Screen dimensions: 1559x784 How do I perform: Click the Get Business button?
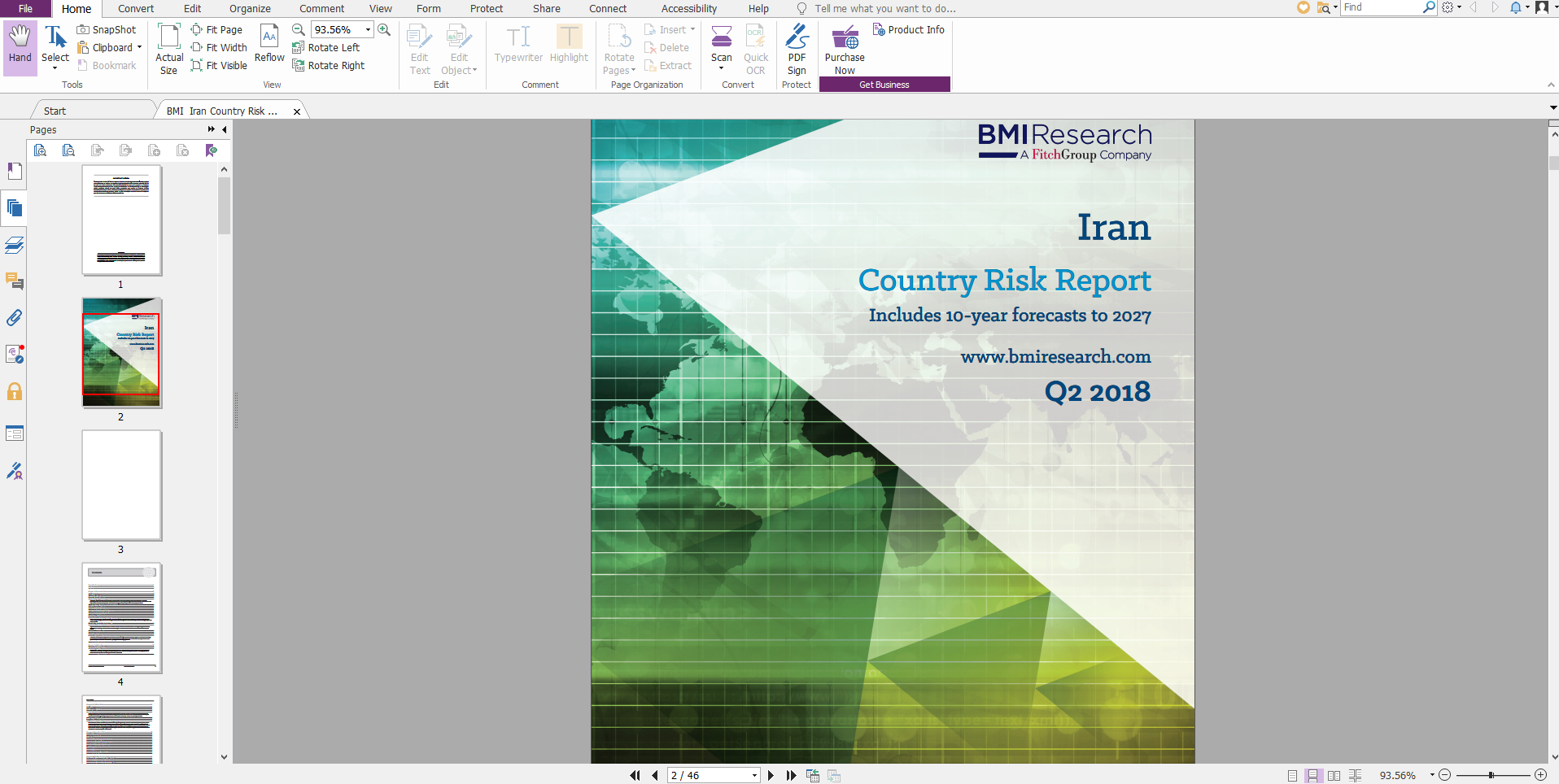tap(884, 85)
